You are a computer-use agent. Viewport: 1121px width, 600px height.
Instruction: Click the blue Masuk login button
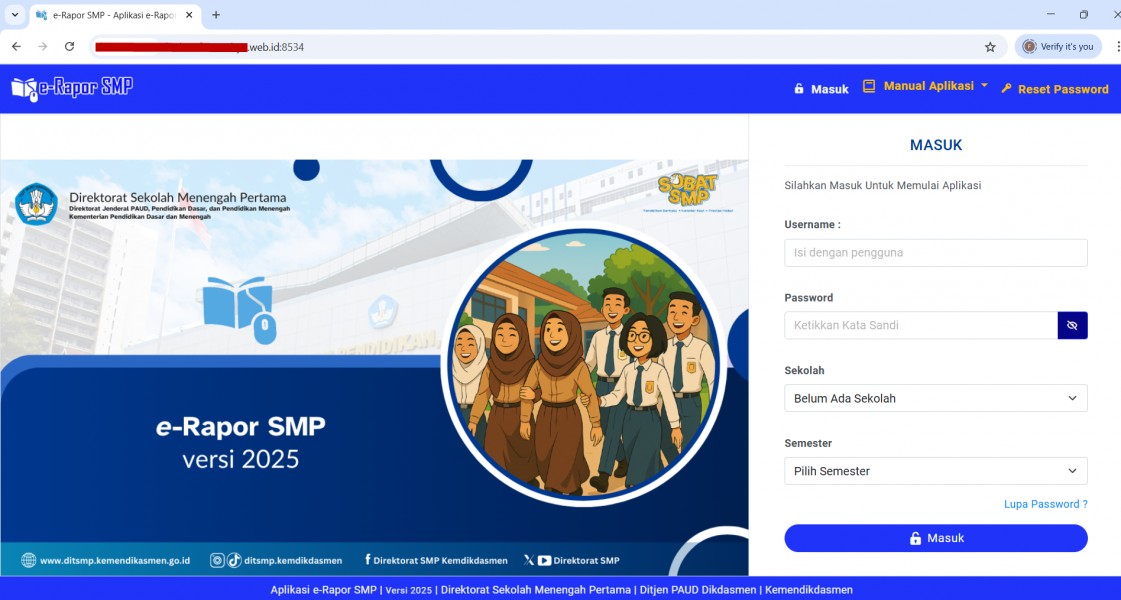(936, 538)
